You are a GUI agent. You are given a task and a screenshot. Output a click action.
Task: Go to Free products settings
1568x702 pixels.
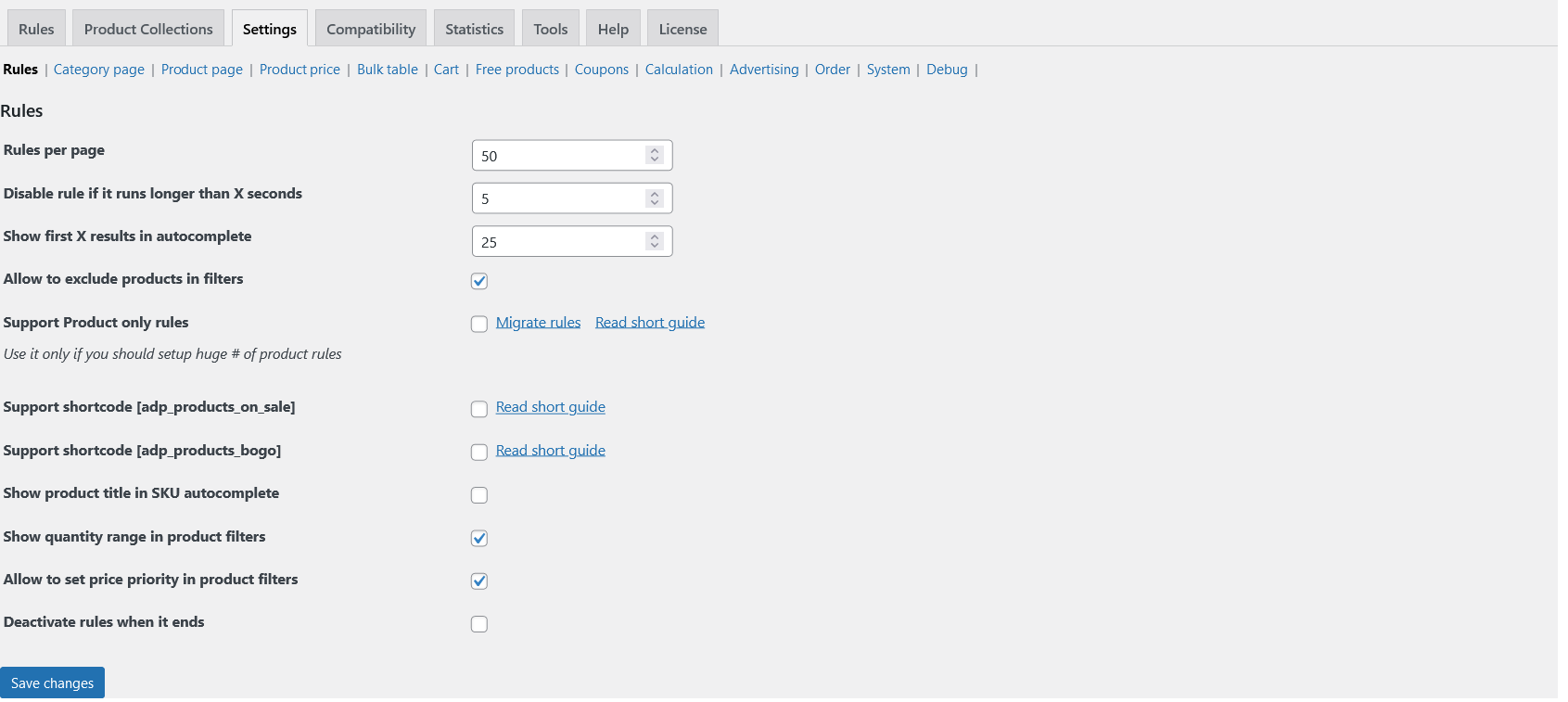click(517, 70)
